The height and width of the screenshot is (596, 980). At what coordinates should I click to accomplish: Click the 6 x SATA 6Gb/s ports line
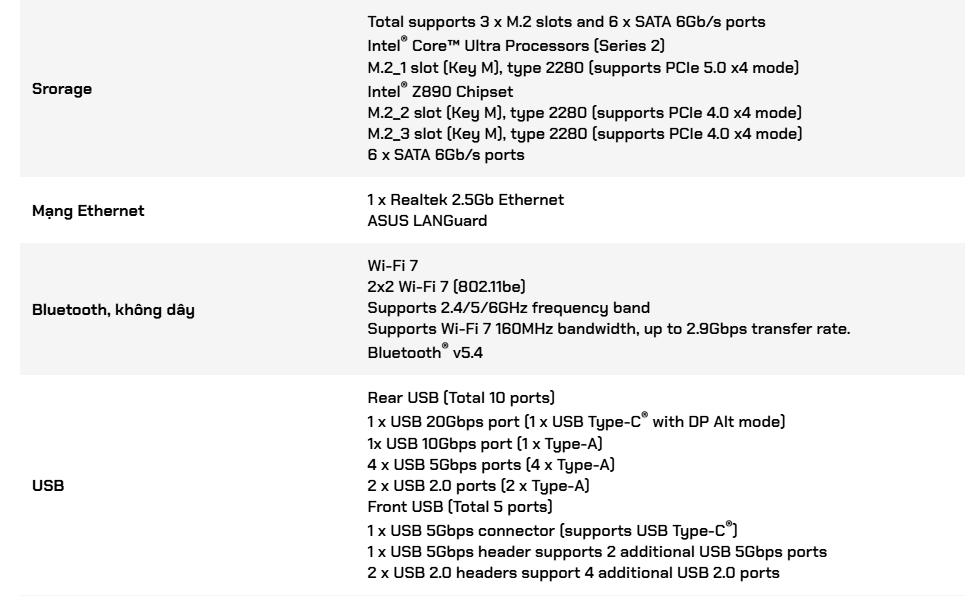(446, 155)
